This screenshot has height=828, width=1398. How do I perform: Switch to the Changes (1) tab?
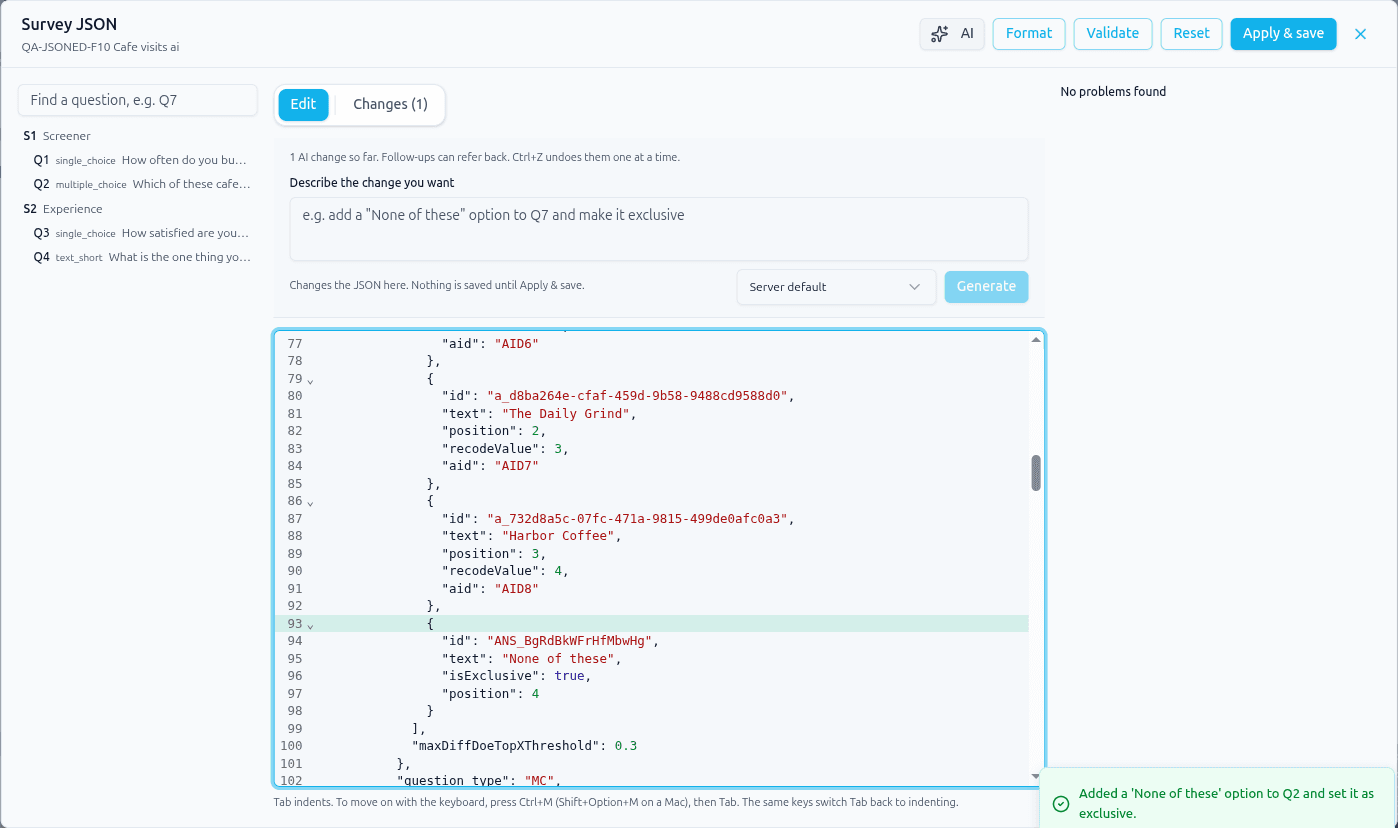click(390, 104)
